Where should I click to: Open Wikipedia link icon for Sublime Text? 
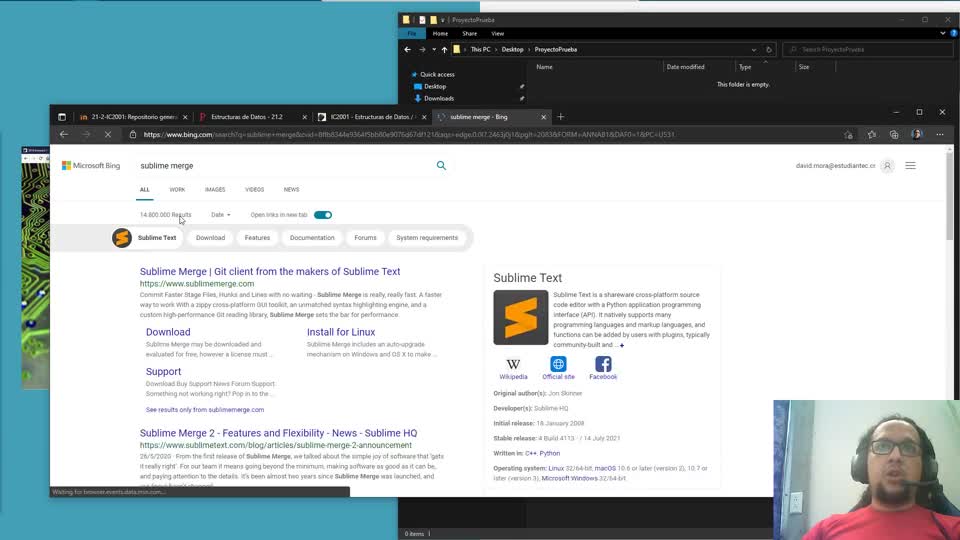tap(513, 364)
